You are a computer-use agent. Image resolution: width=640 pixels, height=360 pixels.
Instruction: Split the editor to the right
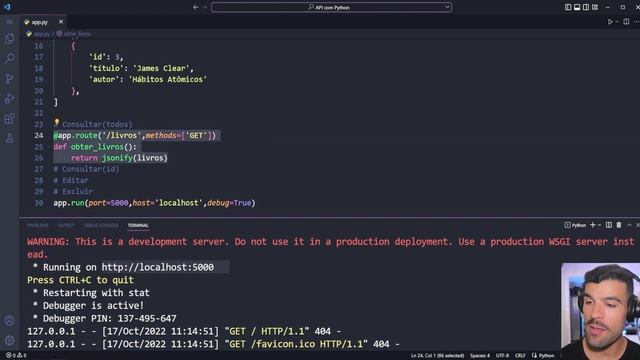[x=626, y=22]
